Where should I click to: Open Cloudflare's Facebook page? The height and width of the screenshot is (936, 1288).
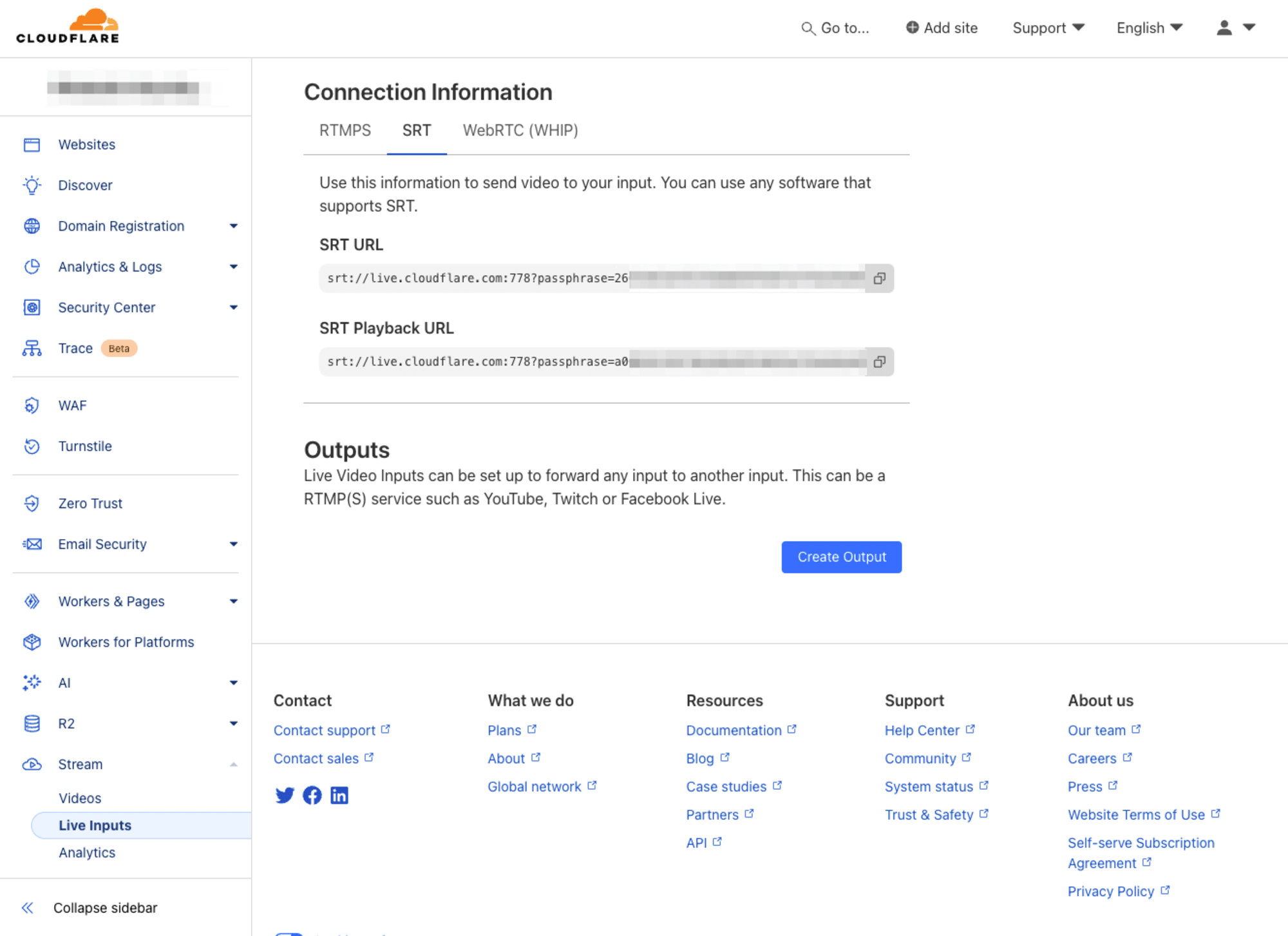pos(312,796)
